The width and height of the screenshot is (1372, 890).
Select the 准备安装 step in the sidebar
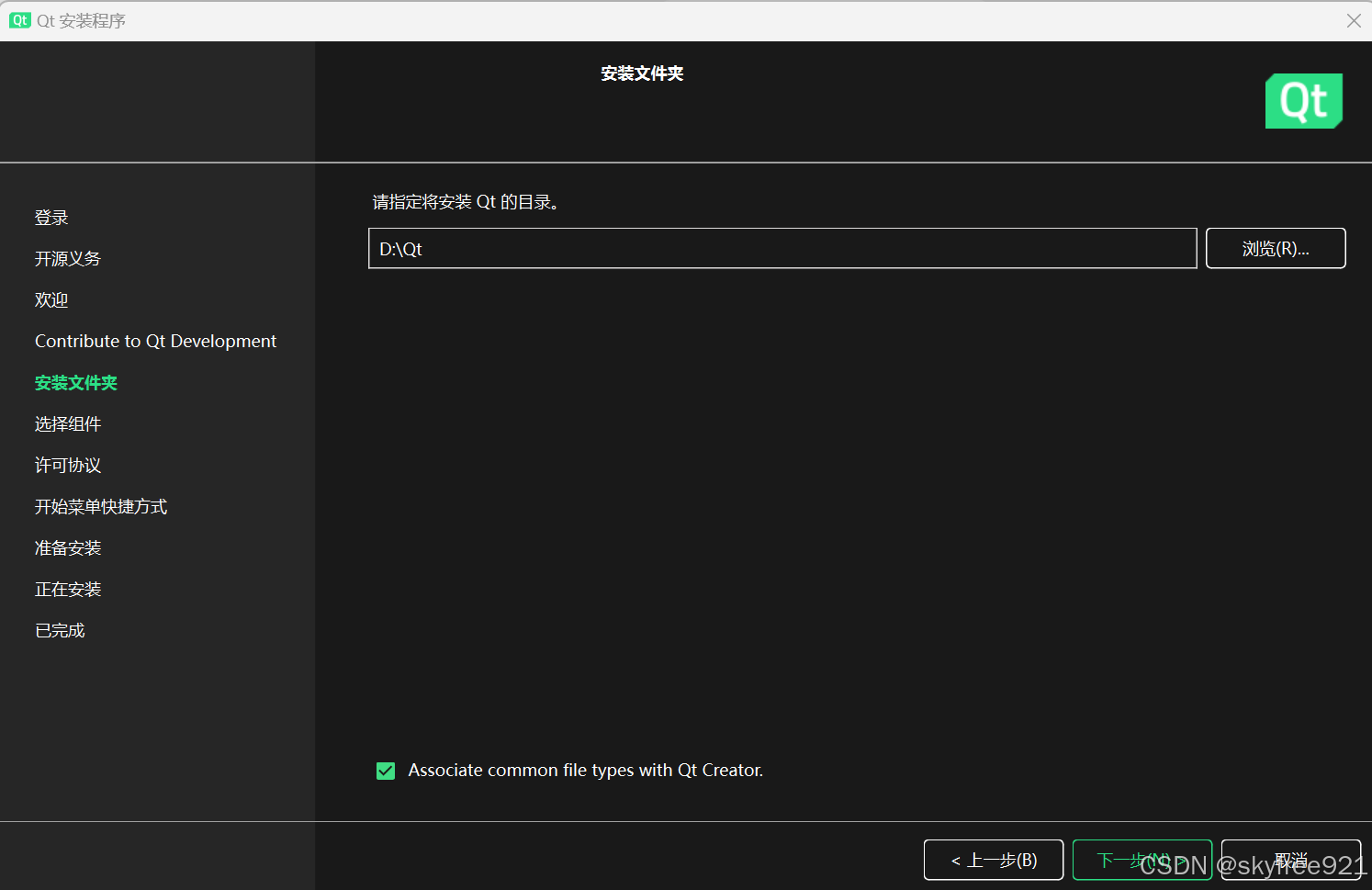tap(68, 548)
